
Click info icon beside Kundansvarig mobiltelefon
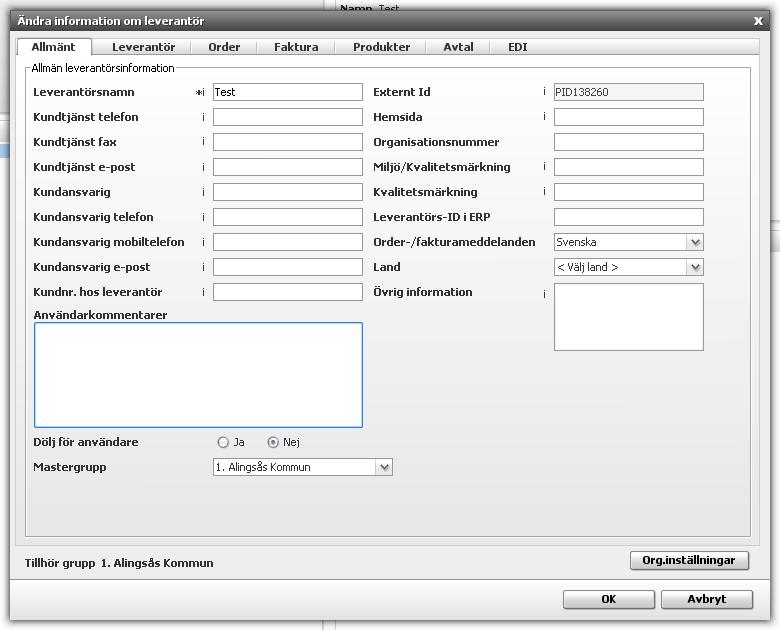203,242
